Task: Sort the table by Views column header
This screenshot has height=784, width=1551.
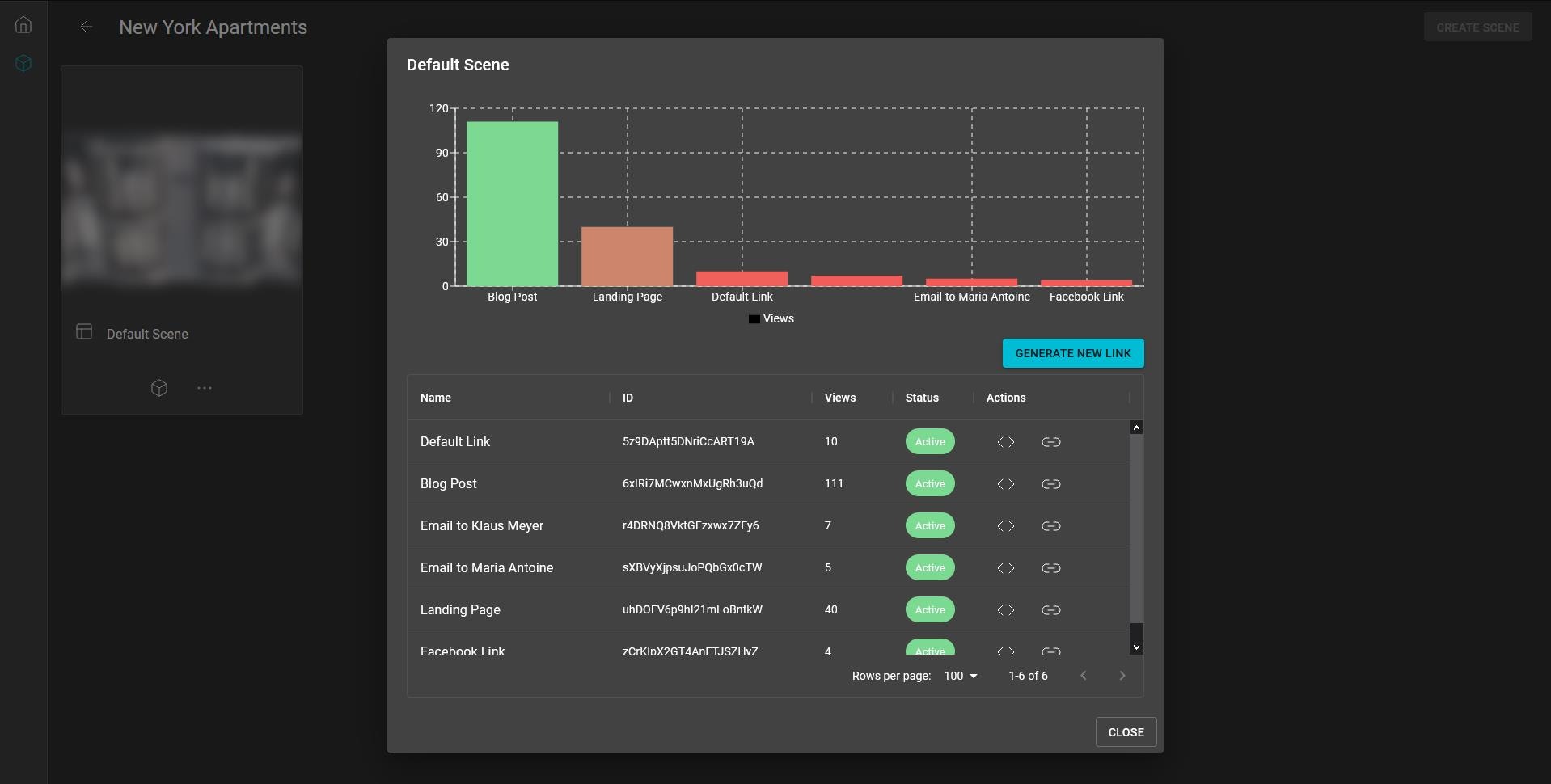Action: coord(840,398)
